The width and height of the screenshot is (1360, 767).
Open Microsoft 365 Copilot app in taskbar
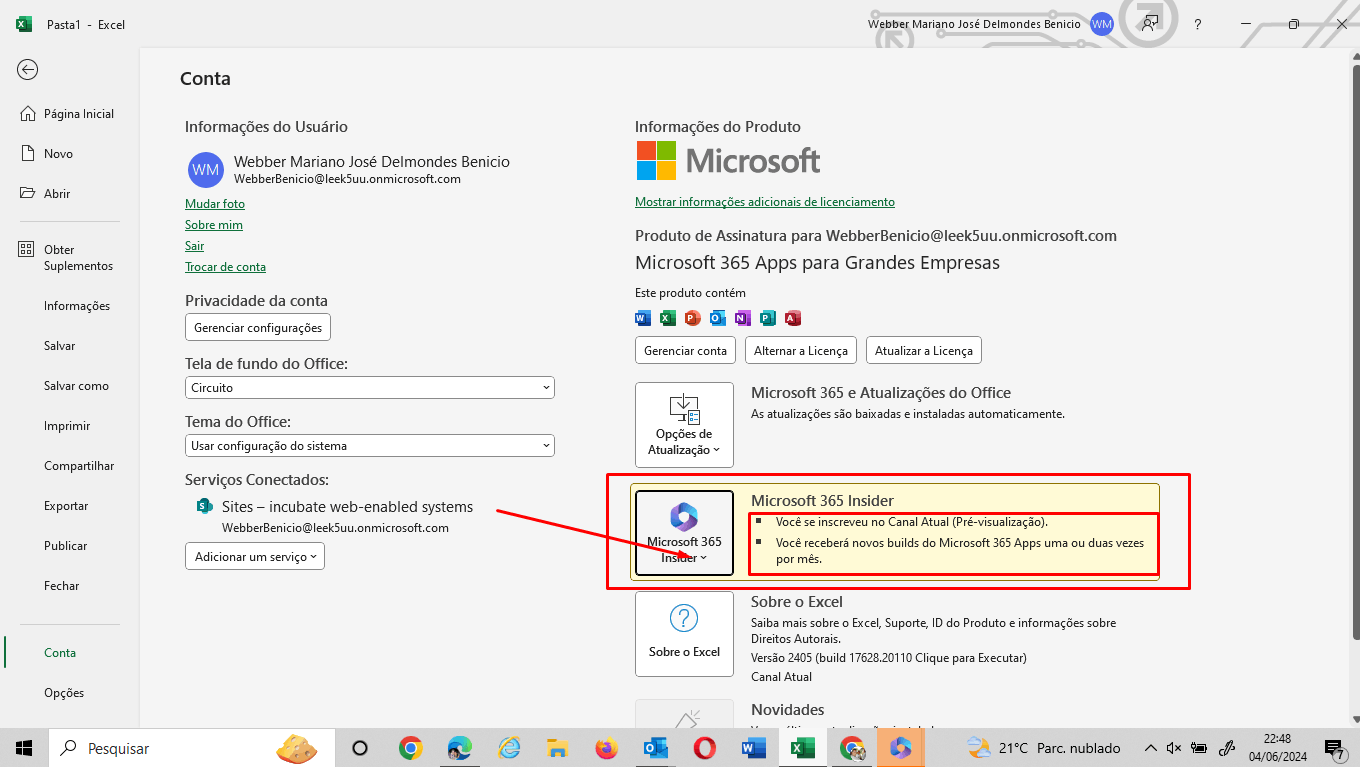900,748
